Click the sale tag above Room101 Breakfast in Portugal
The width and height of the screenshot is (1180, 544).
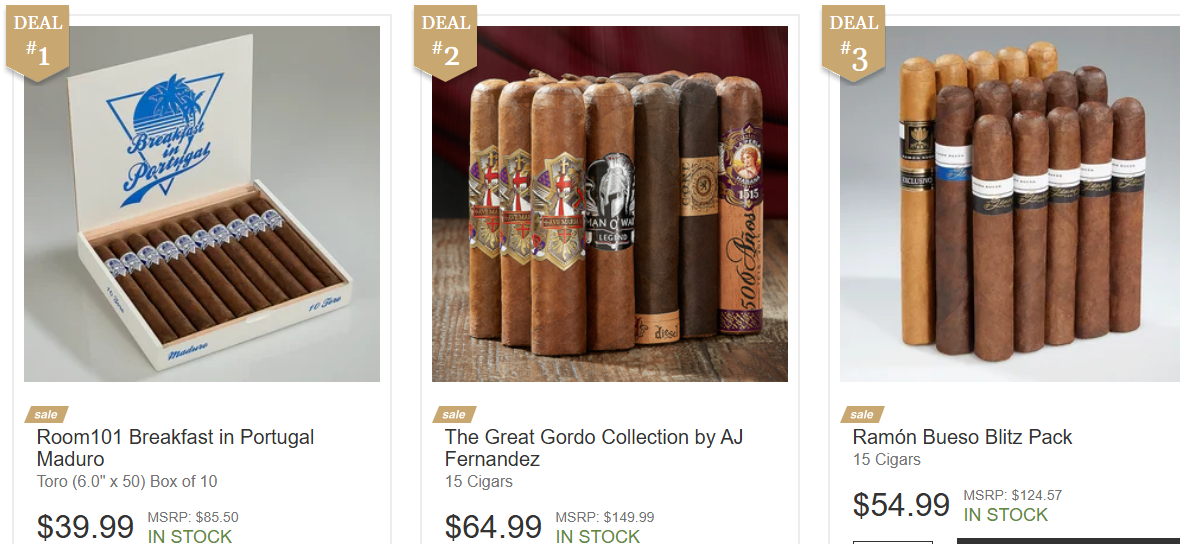click(x=46, y=415)
